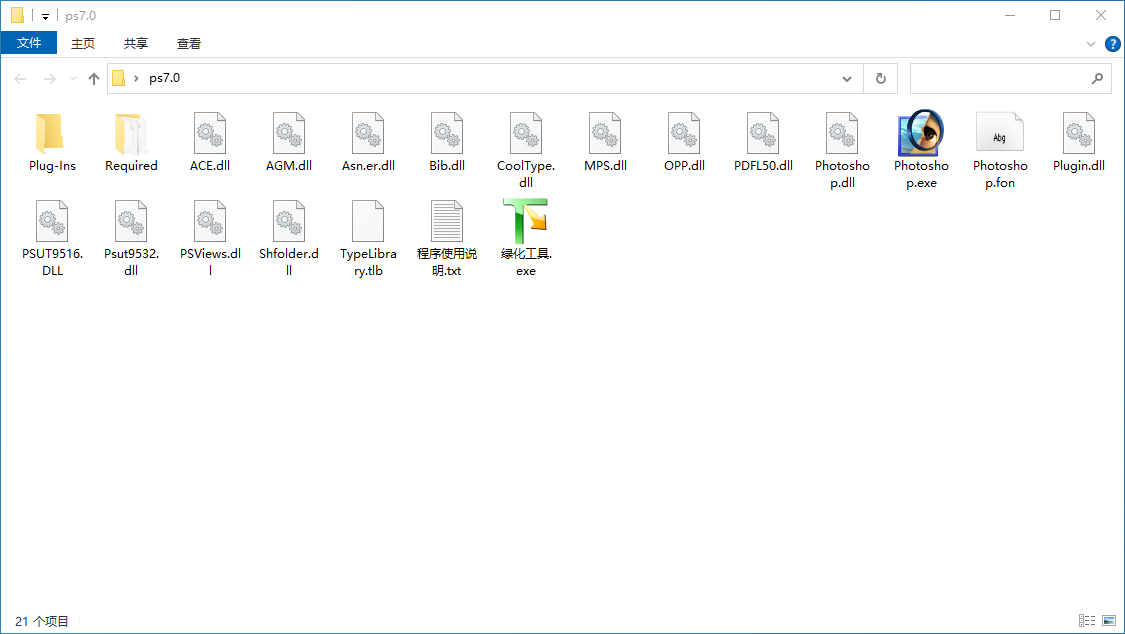Switch to large icons view in status bar
1125x634 pixels.
pyautogui.click(x=1108, y=620)
